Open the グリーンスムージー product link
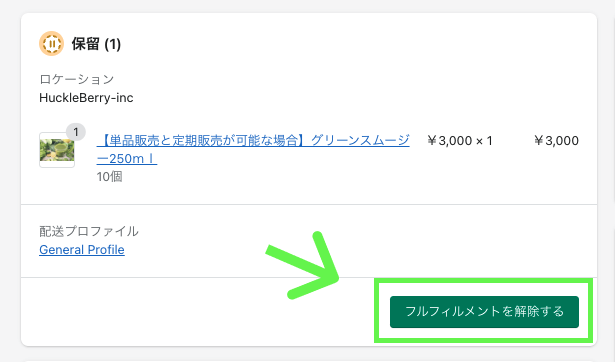 253,149
